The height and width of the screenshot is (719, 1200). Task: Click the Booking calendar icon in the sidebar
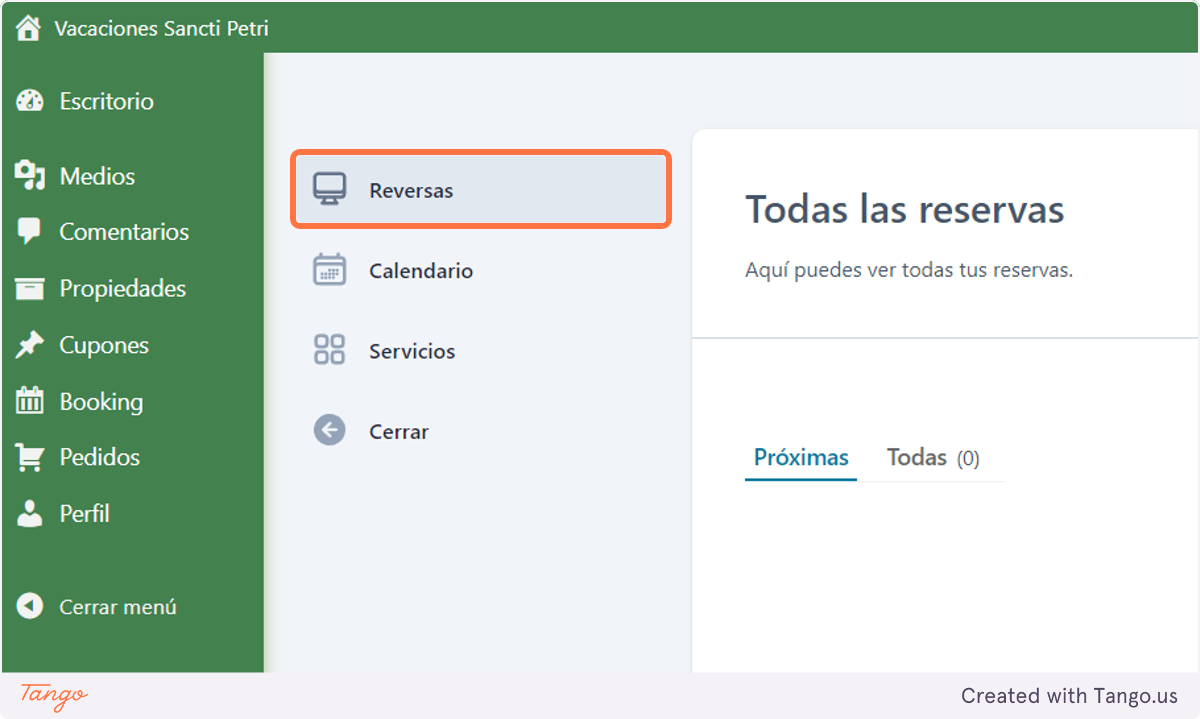pos(30,401)
